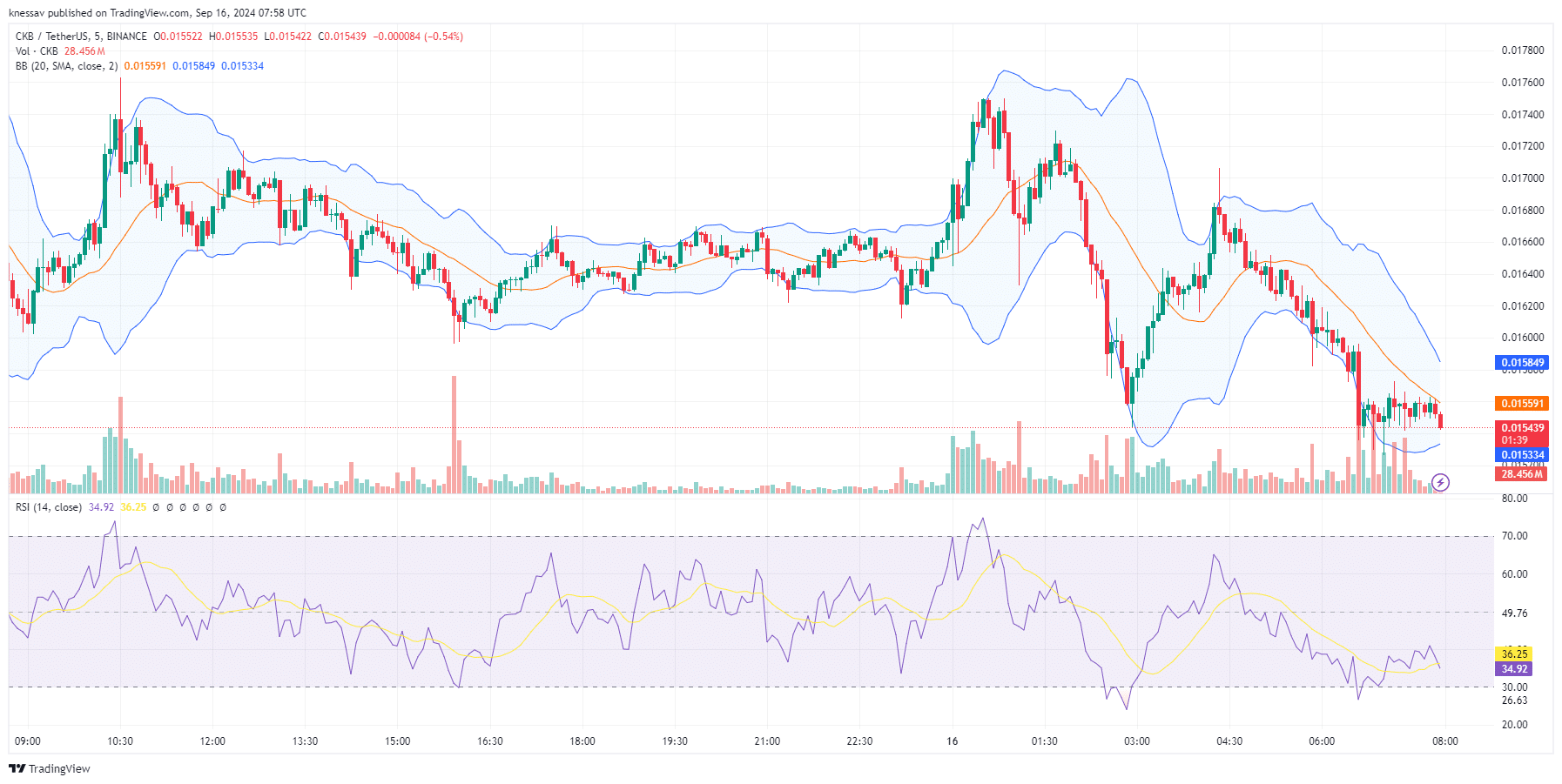The image size is (1562, 784).
Task: Click the 0.016400 price axis tick
Action: [x=1523, y=274]
